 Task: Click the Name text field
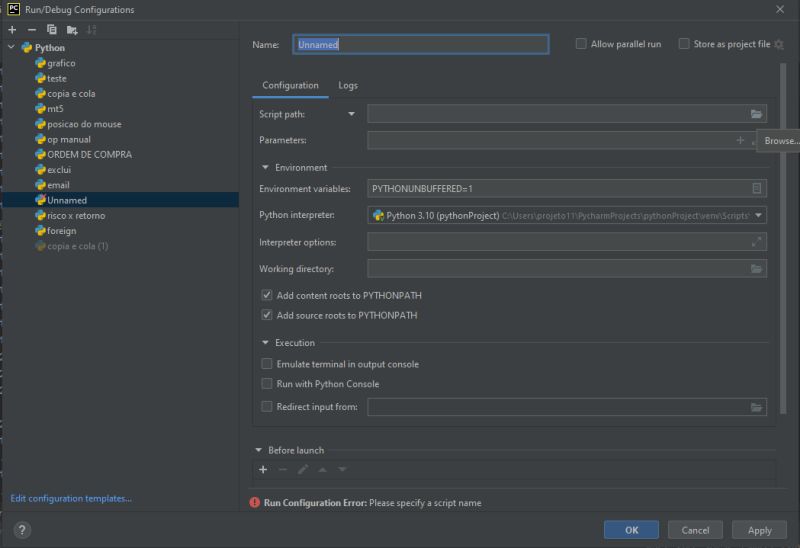421,44
